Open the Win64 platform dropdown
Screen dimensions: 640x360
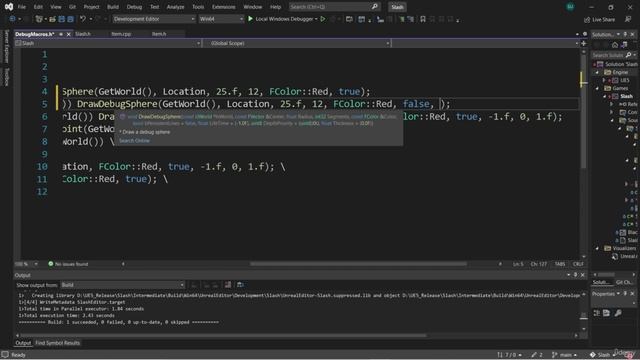click(x=221, y=19)
